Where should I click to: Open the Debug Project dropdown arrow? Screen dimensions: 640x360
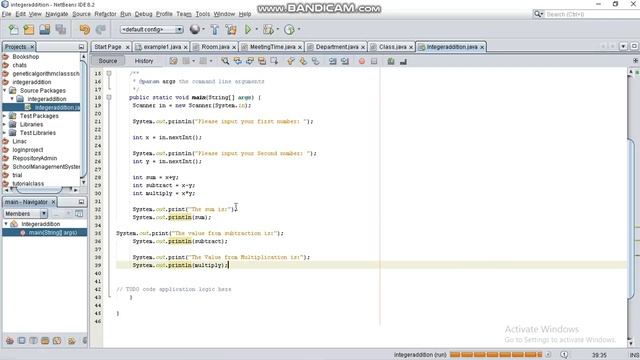click(x=278, y=29)
